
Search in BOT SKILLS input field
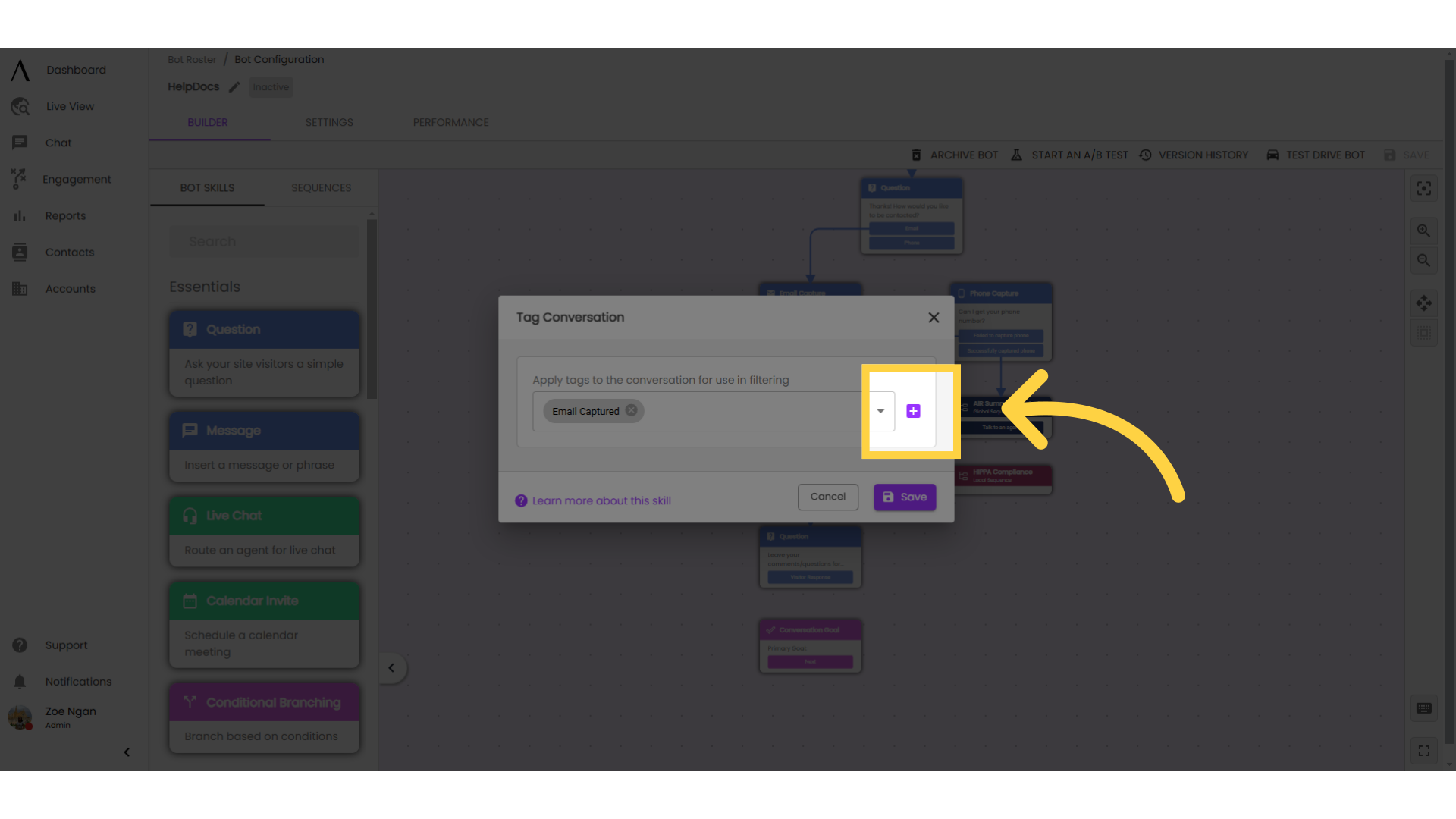[x=265, y=241]
